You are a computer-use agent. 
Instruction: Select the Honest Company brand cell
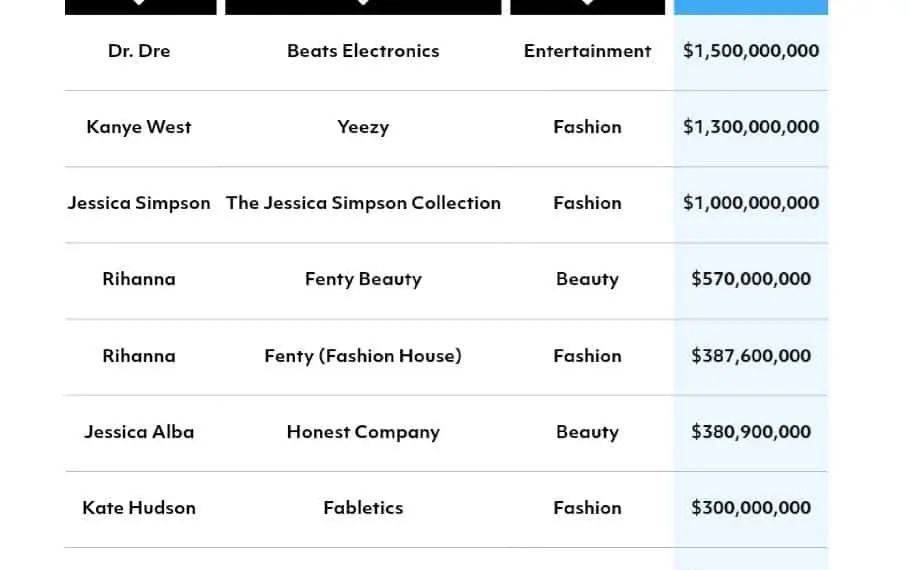click(363, 432)
